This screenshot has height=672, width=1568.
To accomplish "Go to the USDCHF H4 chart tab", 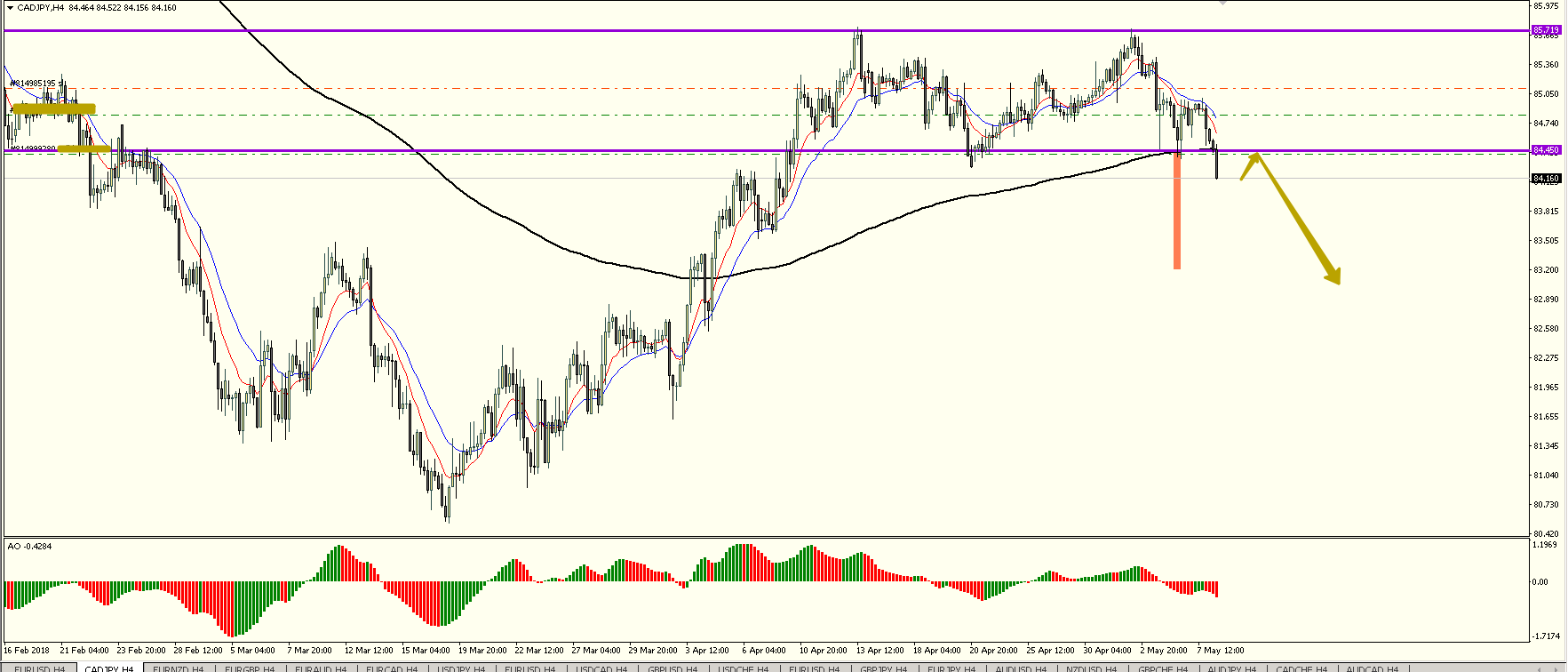I will click(743, 668).
